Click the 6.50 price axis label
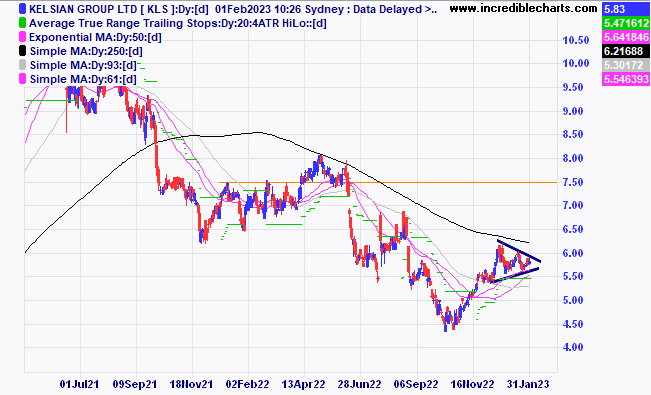This screenshot has height=395, width=651. point(573,229)
